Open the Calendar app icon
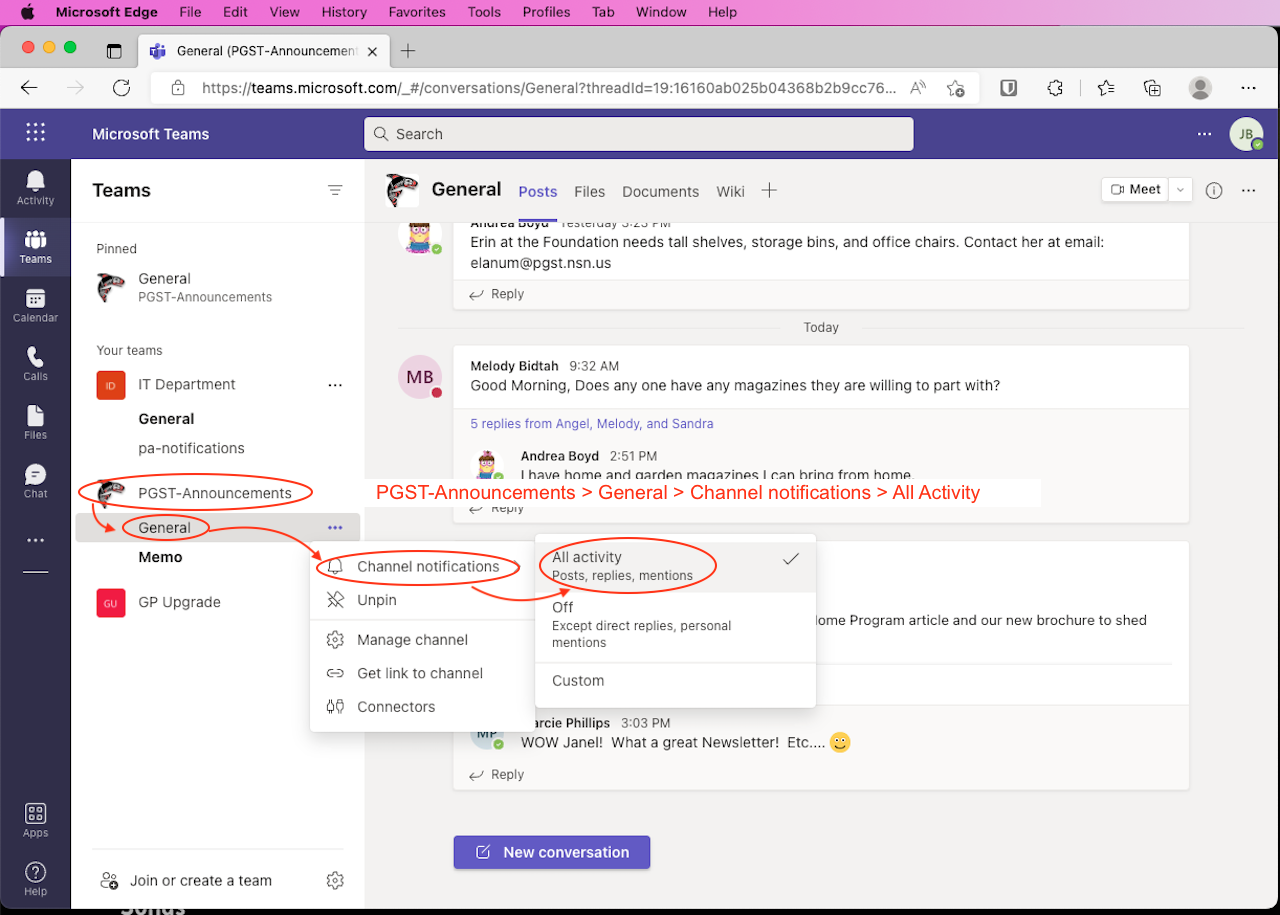The image size is (1280, 915). tap(35, 305)
